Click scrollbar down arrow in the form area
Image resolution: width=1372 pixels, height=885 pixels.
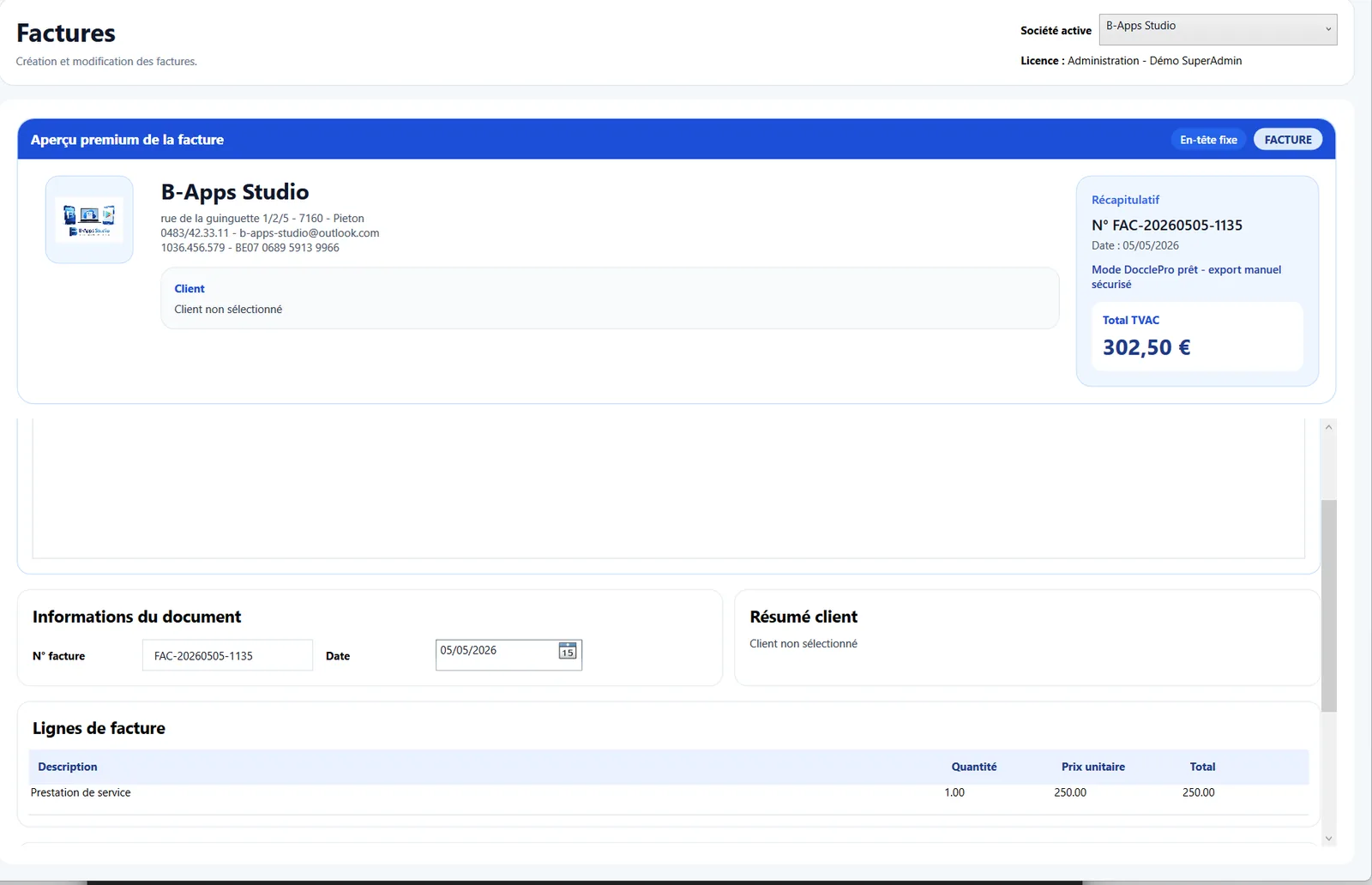click(1328, 838)
